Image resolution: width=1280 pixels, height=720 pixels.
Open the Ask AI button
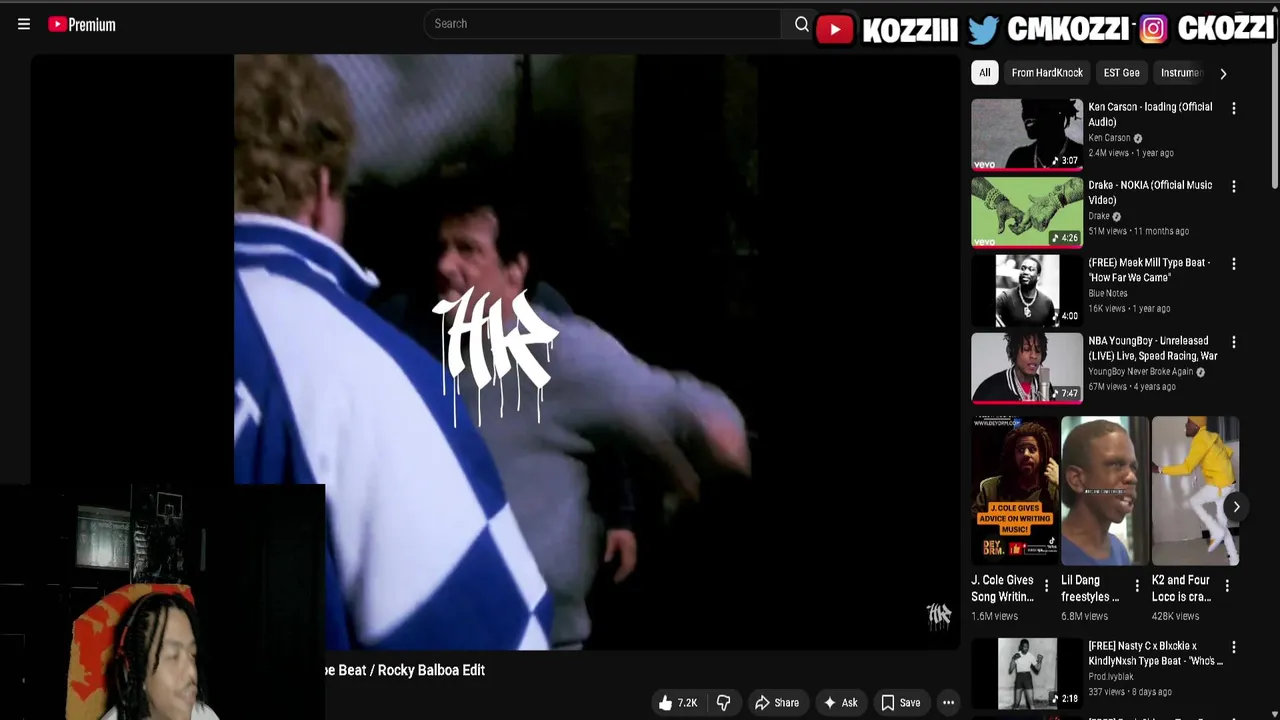point(840,703)
